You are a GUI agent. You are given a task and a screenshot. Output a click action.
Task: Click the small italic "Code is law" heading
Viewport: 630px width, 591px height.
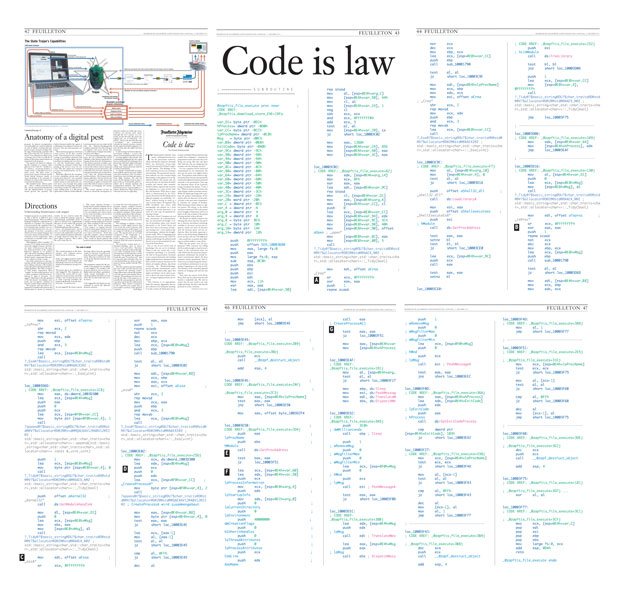pyautogui.click(x=175, y=145)
